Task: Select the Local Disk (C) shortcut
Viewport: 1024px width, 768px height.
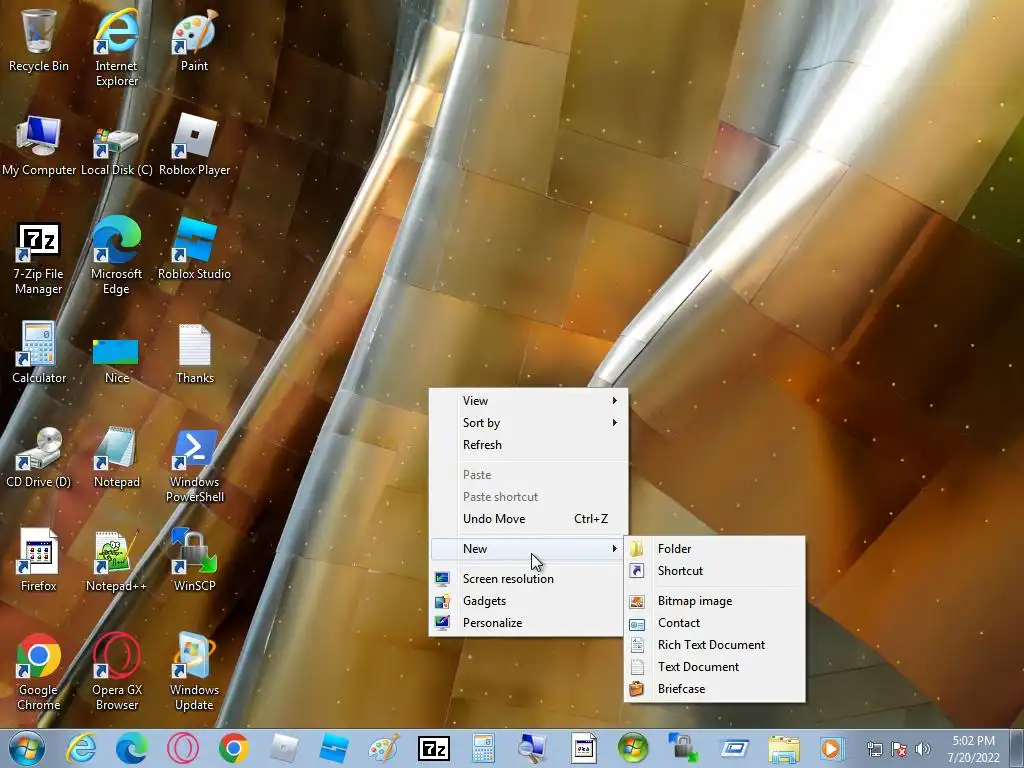Action: tap(116, 152)
